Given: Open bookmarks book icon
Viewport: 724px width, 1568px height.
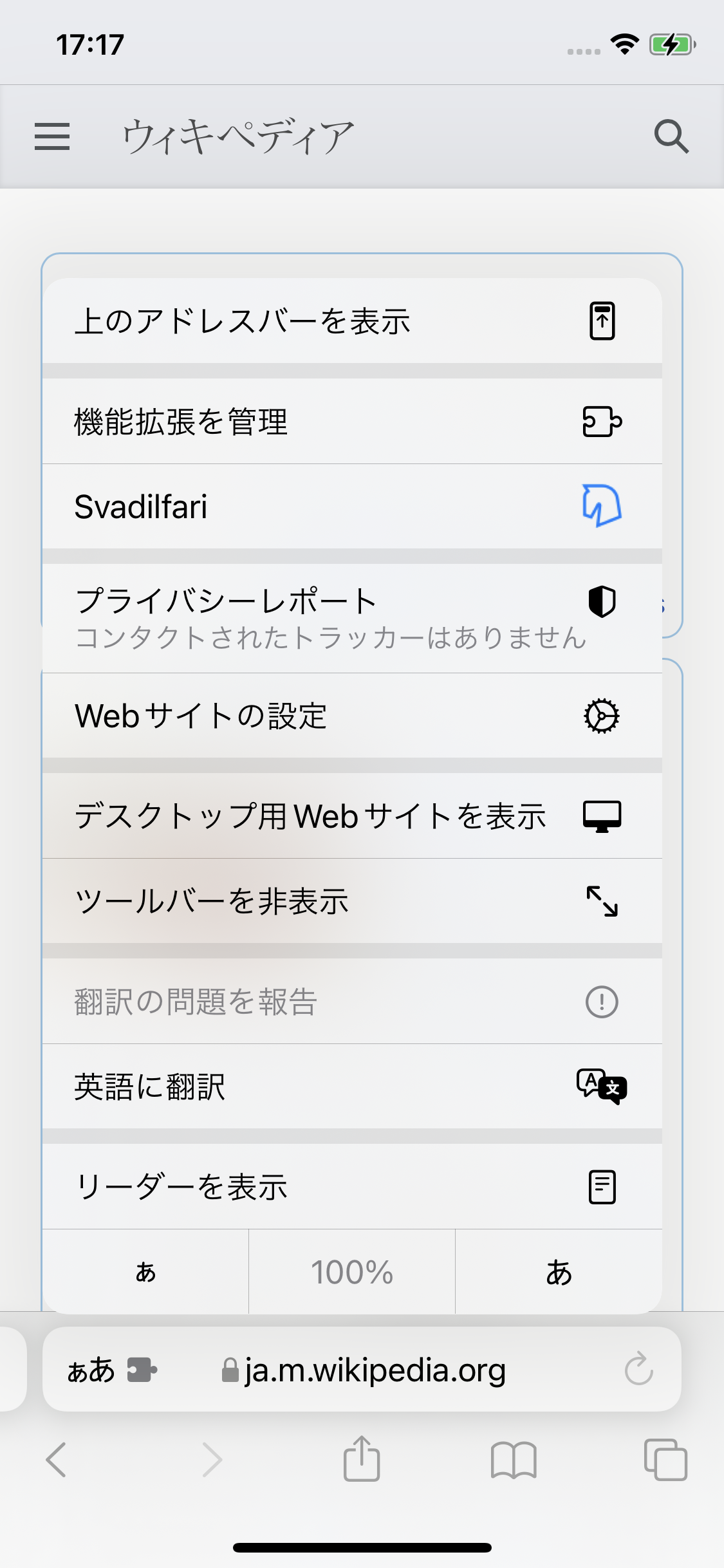Looking at the screenshot, I should (x=513, y=1459).
